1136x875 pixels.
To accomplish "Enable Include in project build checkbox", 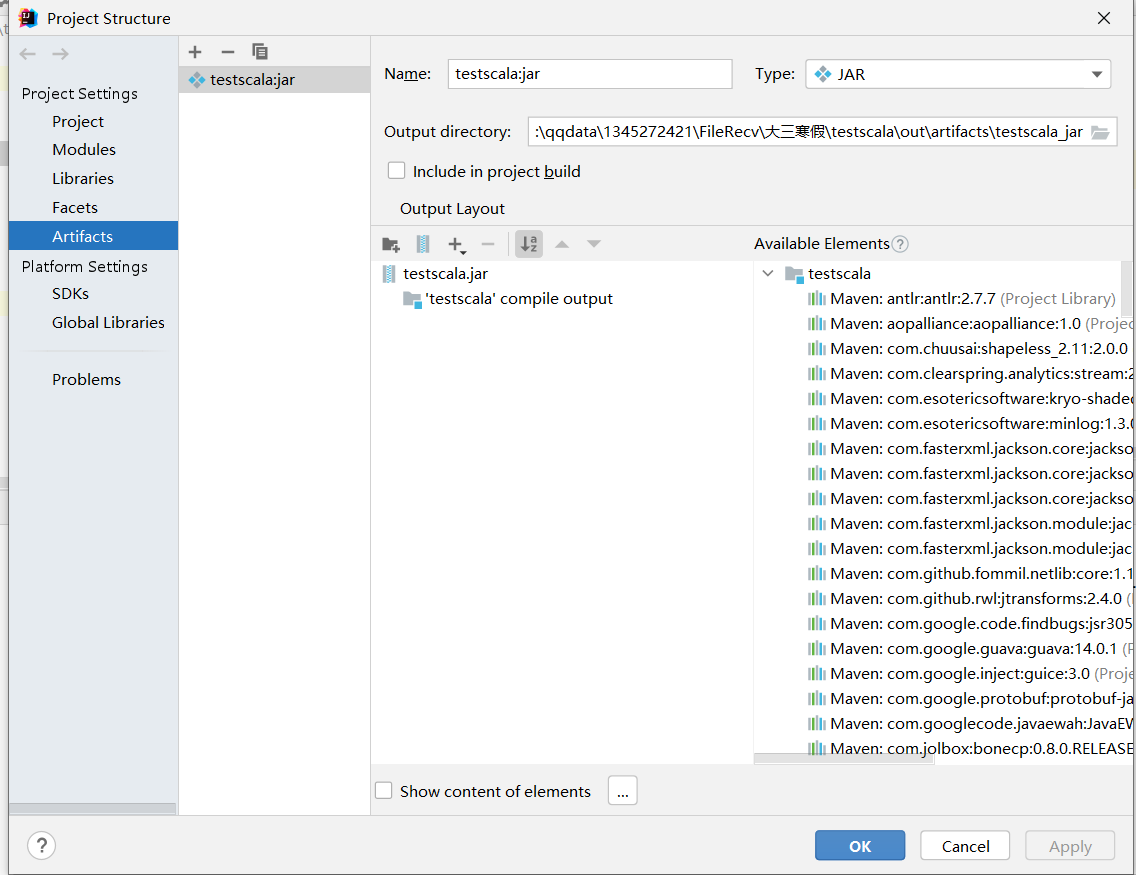I will tap(396, 171).
